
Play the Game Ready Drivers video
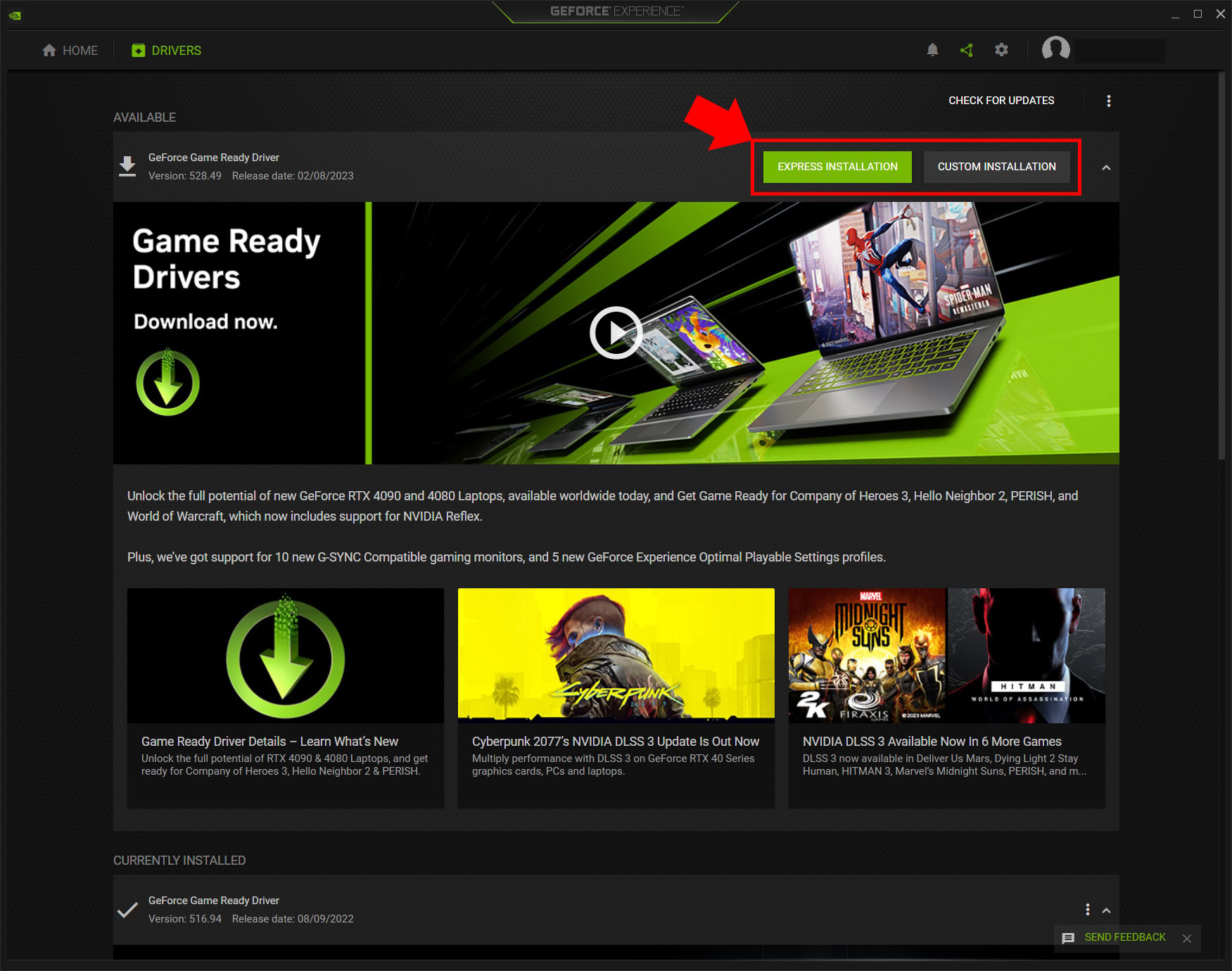pyautogui.click(x=616, y=333)
